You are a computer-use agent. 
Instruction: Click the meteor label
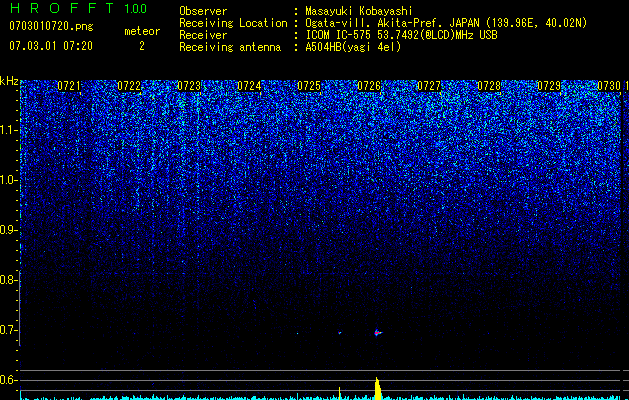point(142,31)
